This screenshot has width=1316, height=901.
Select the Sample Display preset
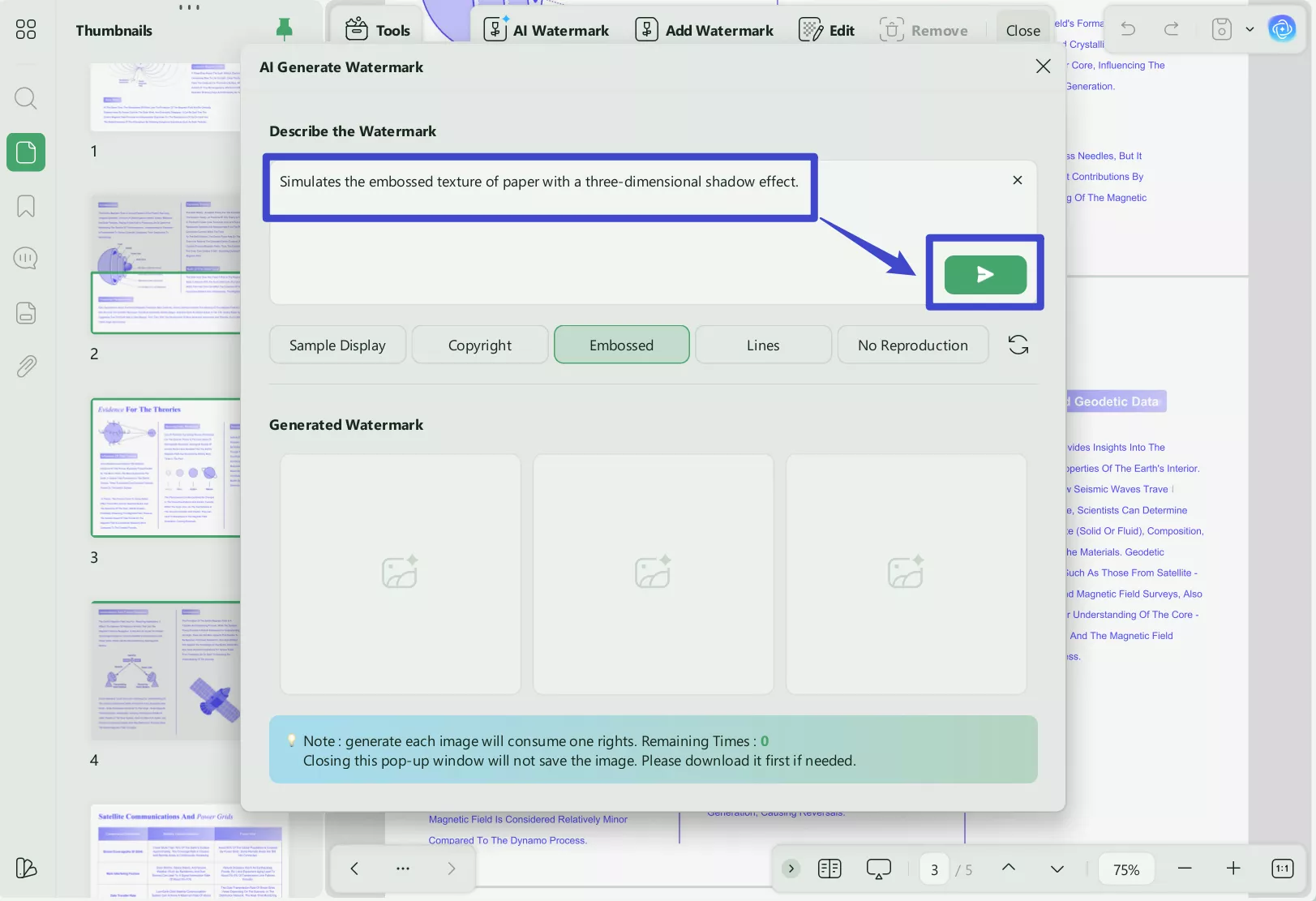point(337,345)
